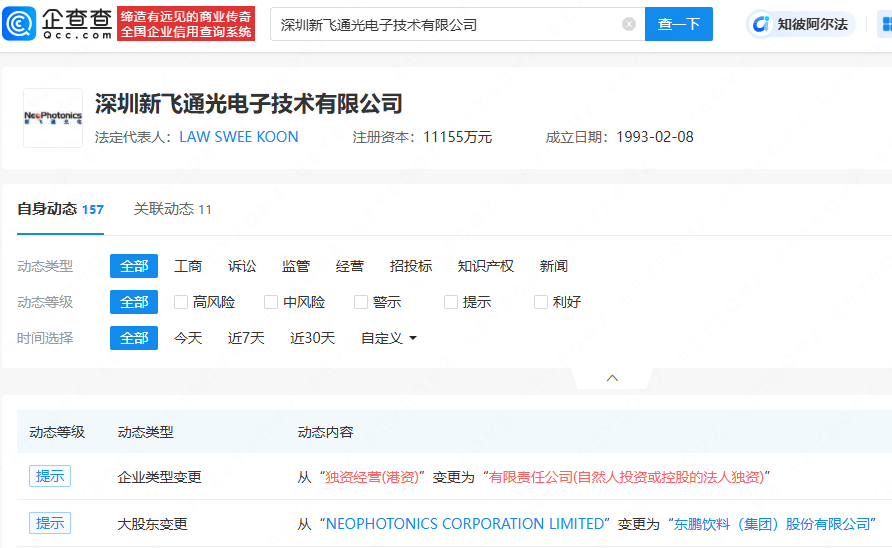Filter dynamics by 监管 type
This screenshot has height=548, width=892.
(x=296, y=266)
